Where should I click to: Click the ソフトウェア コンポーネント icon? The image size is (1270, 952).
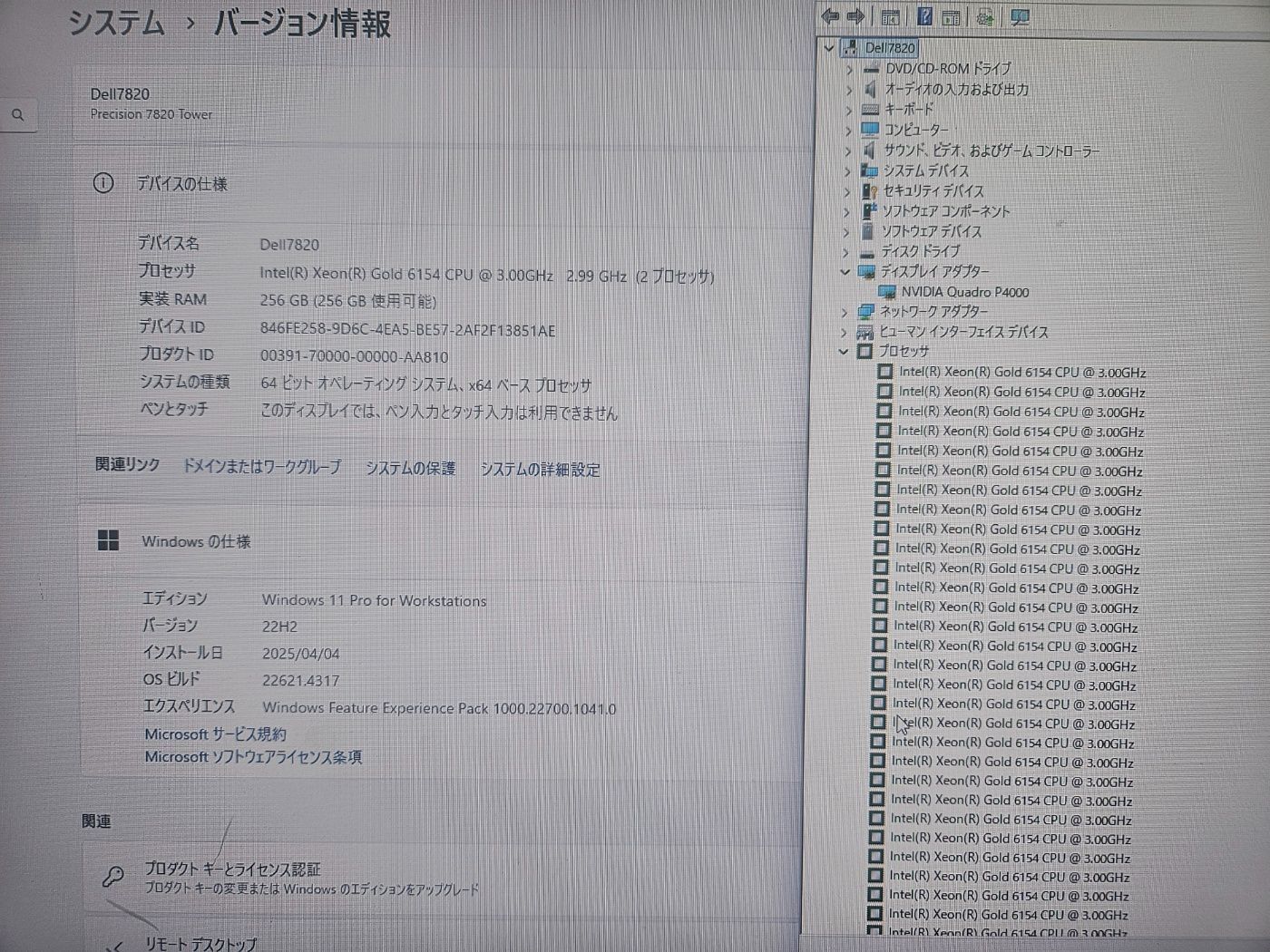(x=868, y=210)
